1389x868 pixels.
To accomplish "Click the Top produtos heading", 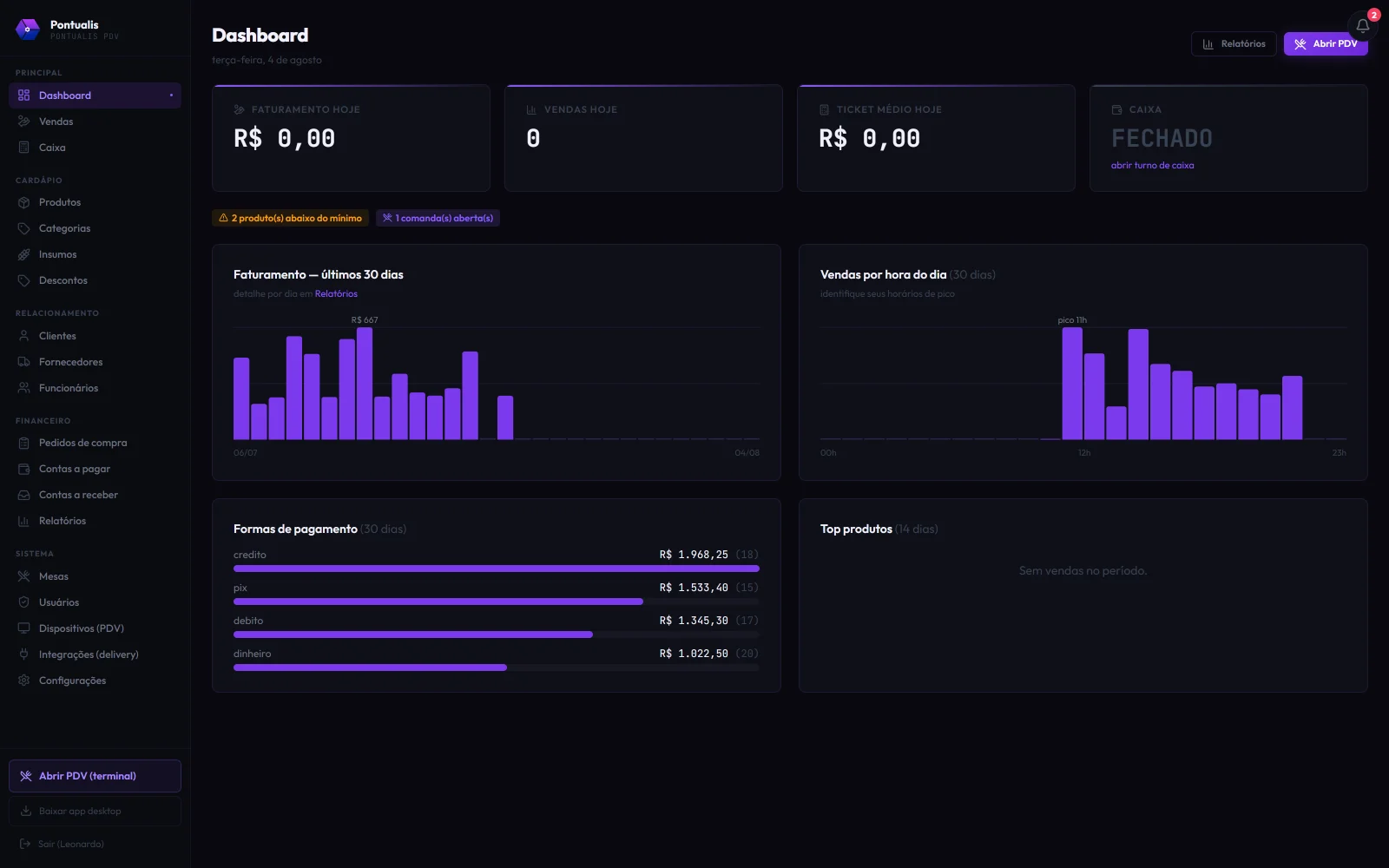I will tap(856, 529).
